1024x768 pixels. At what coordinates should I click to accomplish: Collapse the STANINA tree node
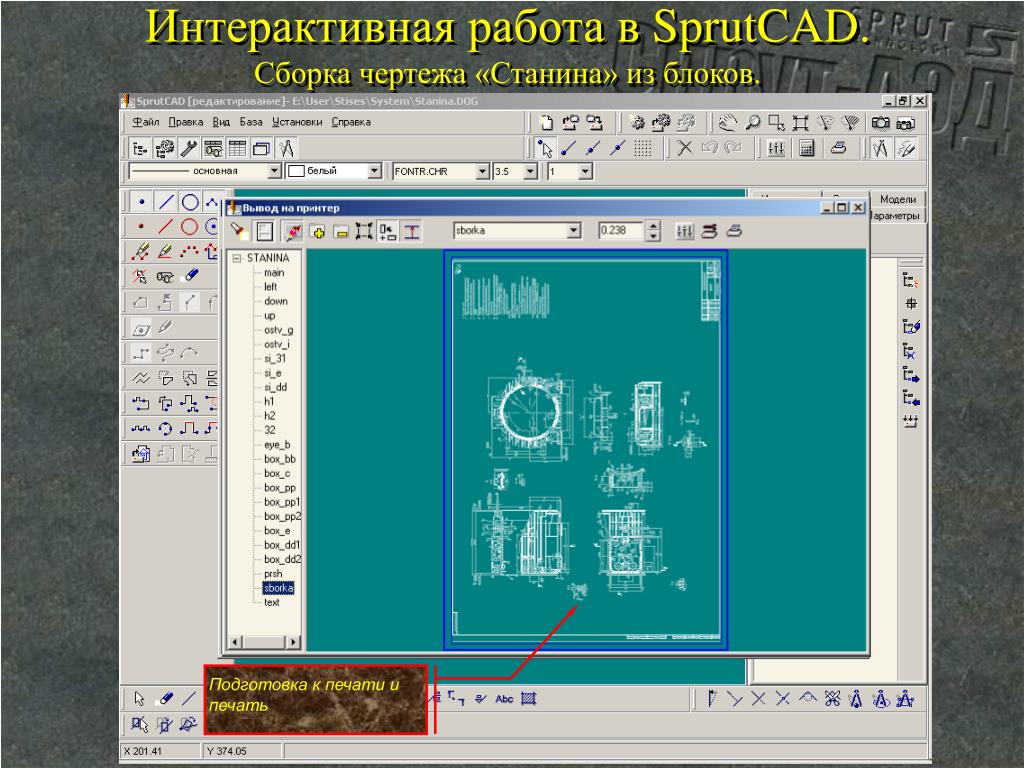pos(236,258)
